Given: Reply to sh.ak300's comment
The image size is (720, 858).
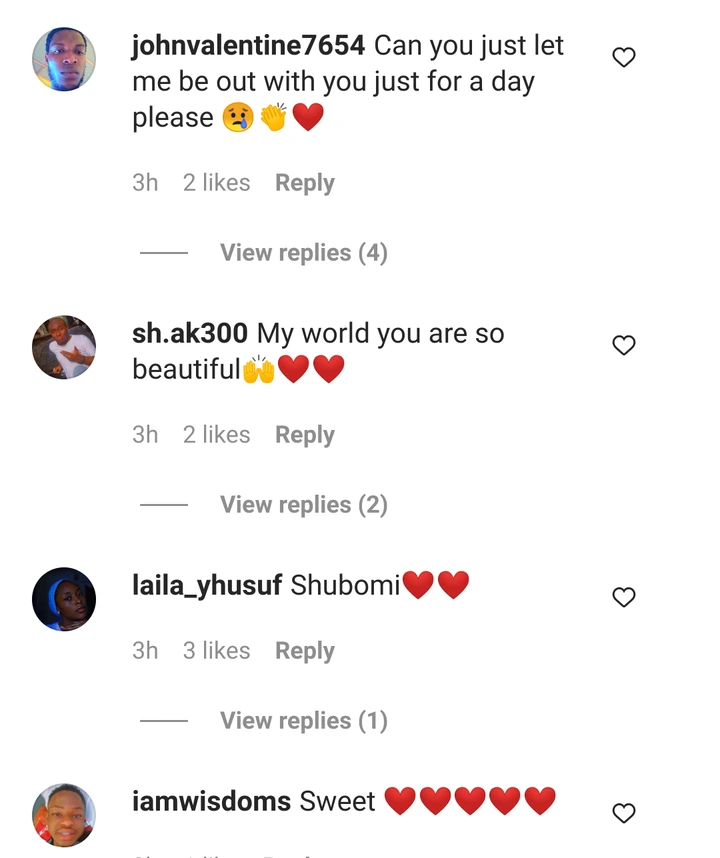Looking at the screenshot, I should 305,435.
